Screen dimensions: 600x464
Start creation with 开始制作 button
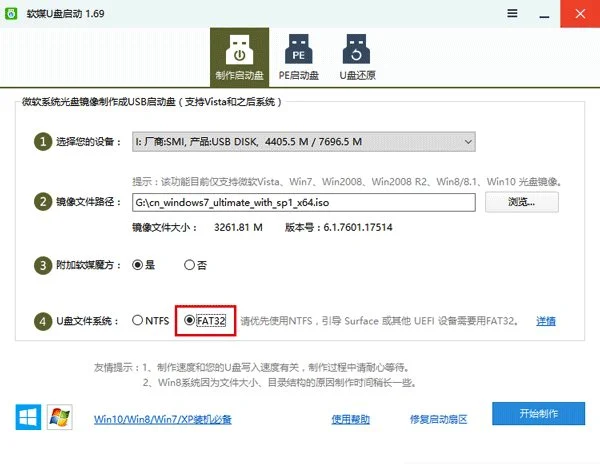pos(538,414)
